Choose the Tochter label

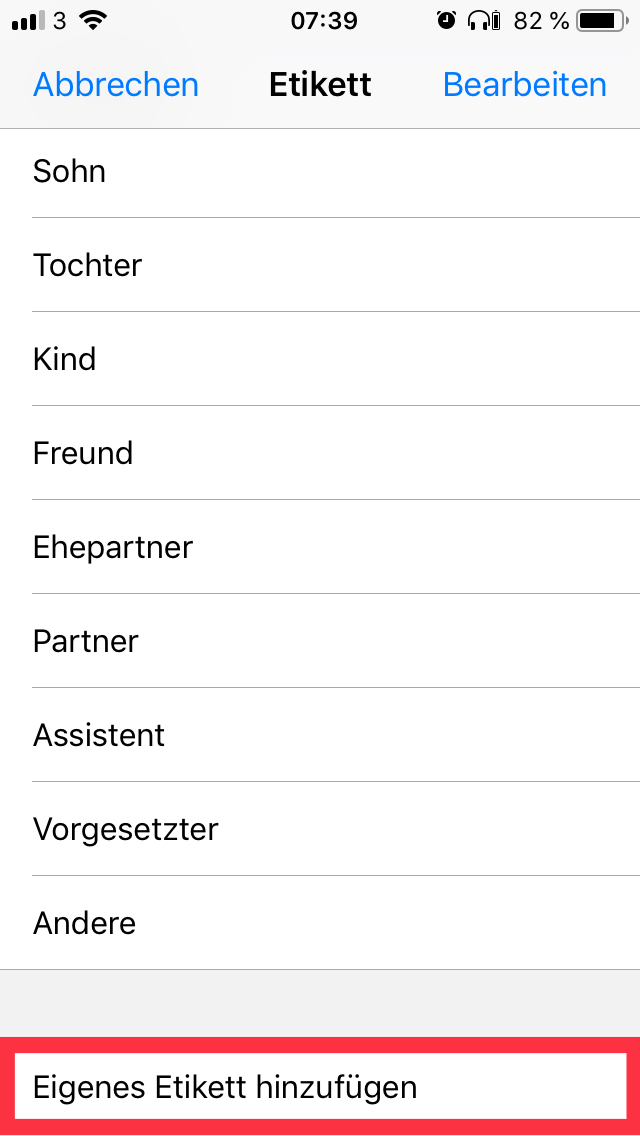point(320,265)
